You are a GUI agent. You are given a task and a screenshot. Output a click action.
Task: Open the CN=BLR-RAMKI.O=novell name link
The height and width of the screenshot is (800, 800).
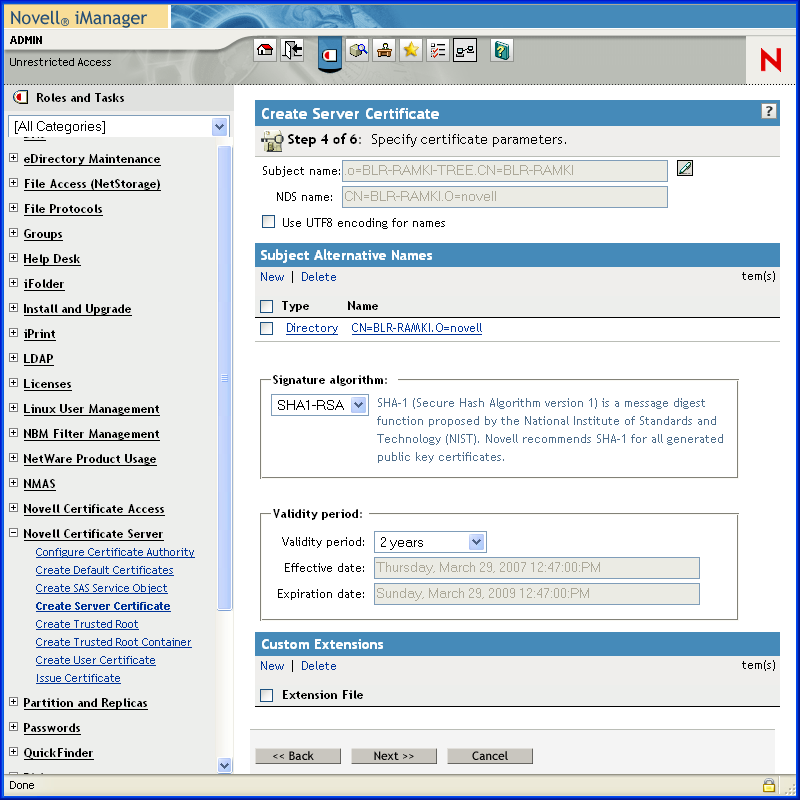click(416, 328)
